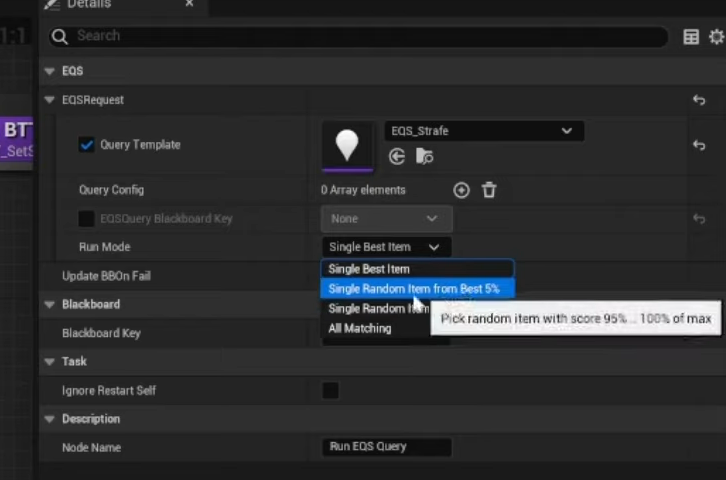Collapse the Blackboard category
This screenshot has width=726, height=480.
50,304
